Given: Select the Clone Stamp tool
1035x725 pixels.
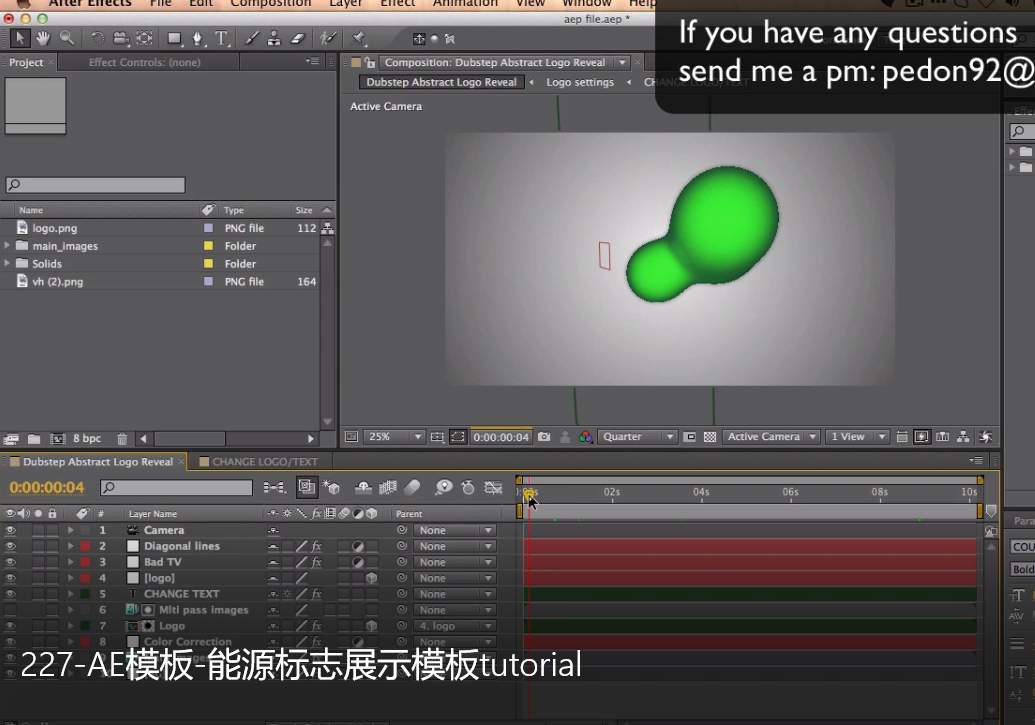Looking at the screenshot, I should pos(274,38).
